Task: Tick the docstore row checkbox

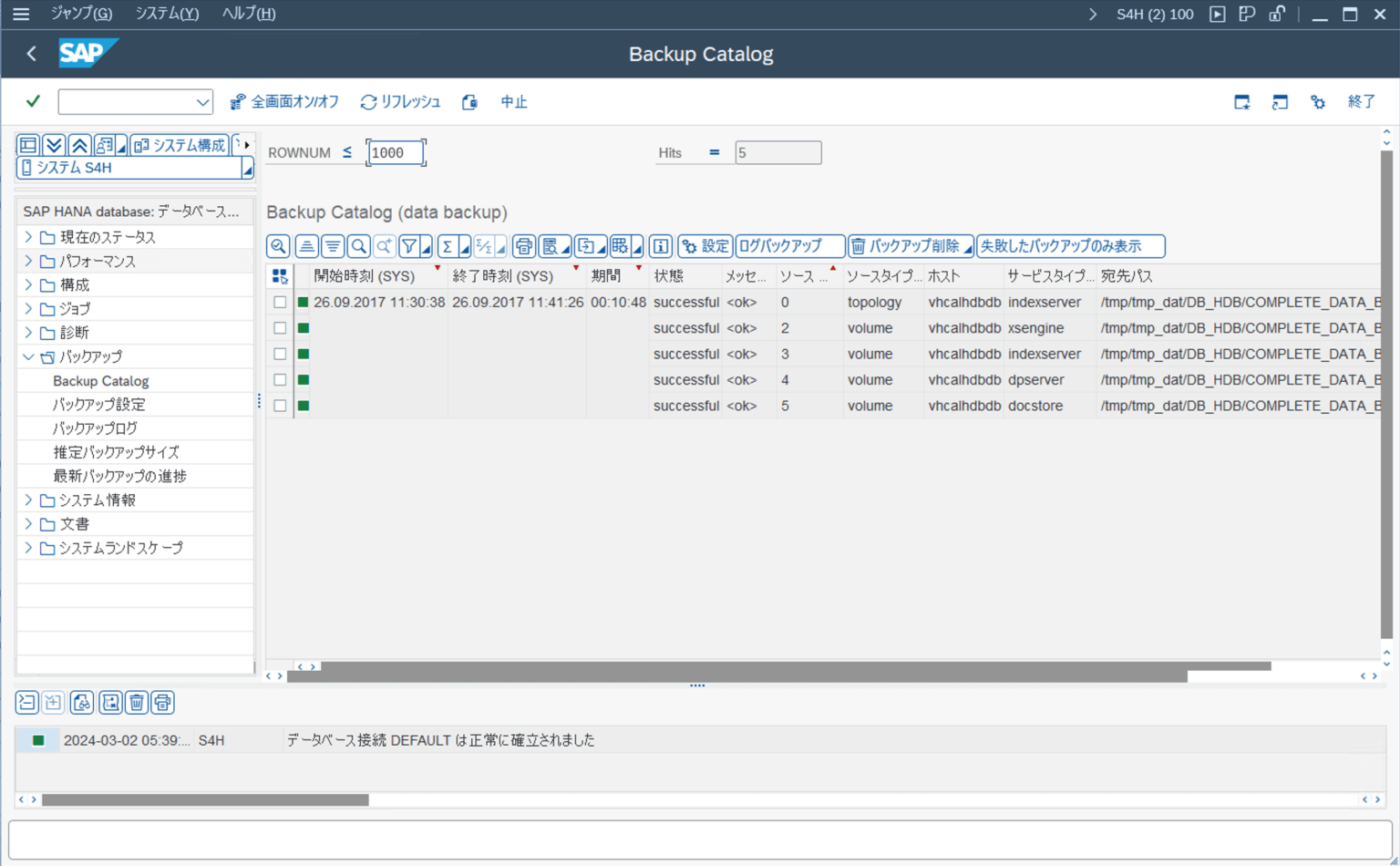Action: point(280,406)
